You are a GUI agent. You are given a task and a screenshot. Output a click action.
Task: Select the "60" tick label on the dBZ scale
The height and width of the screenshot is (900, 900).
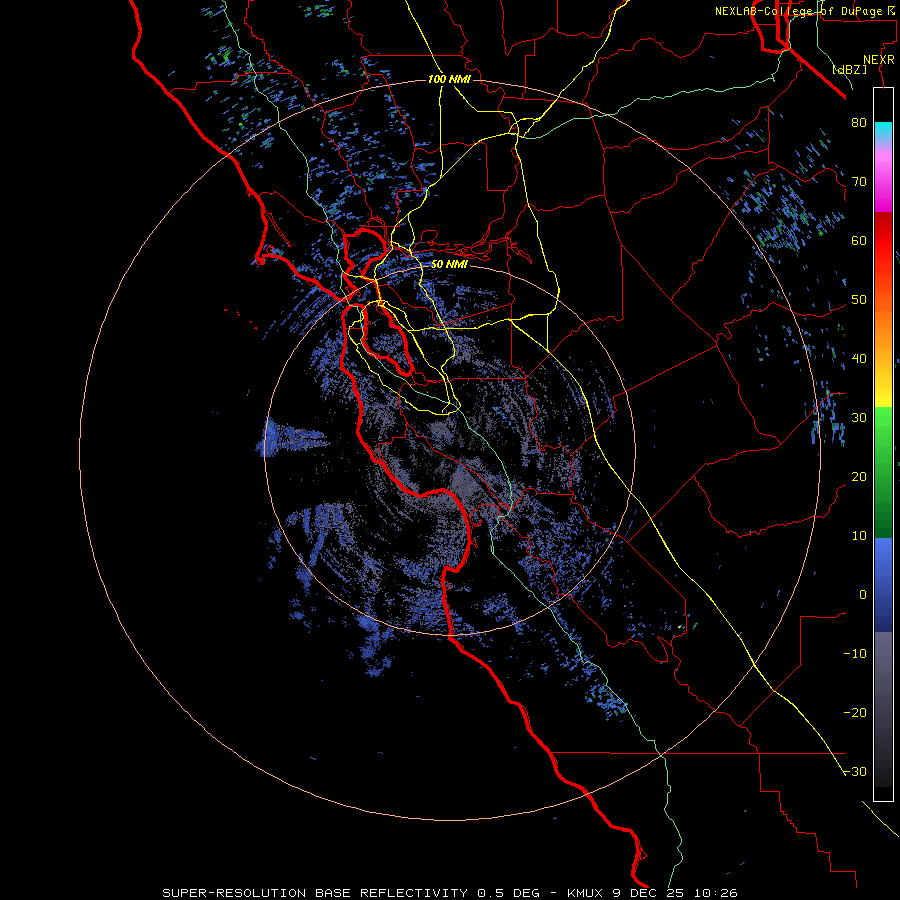[x=859, y=240]
